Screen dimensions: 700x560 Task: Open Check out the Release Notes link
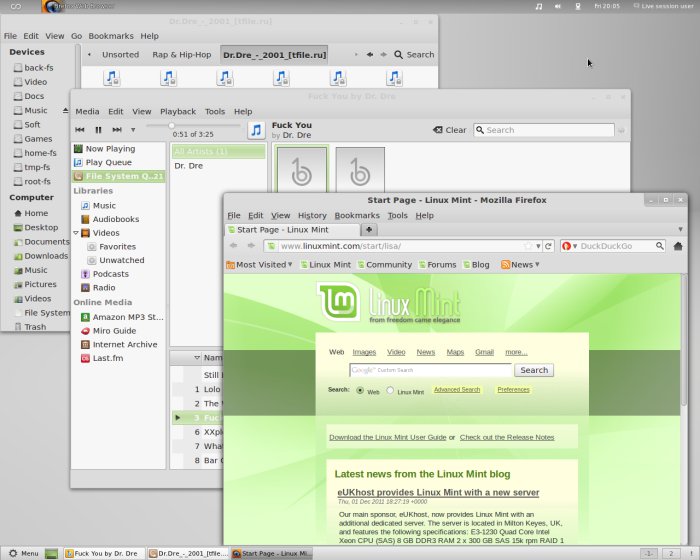507,438
